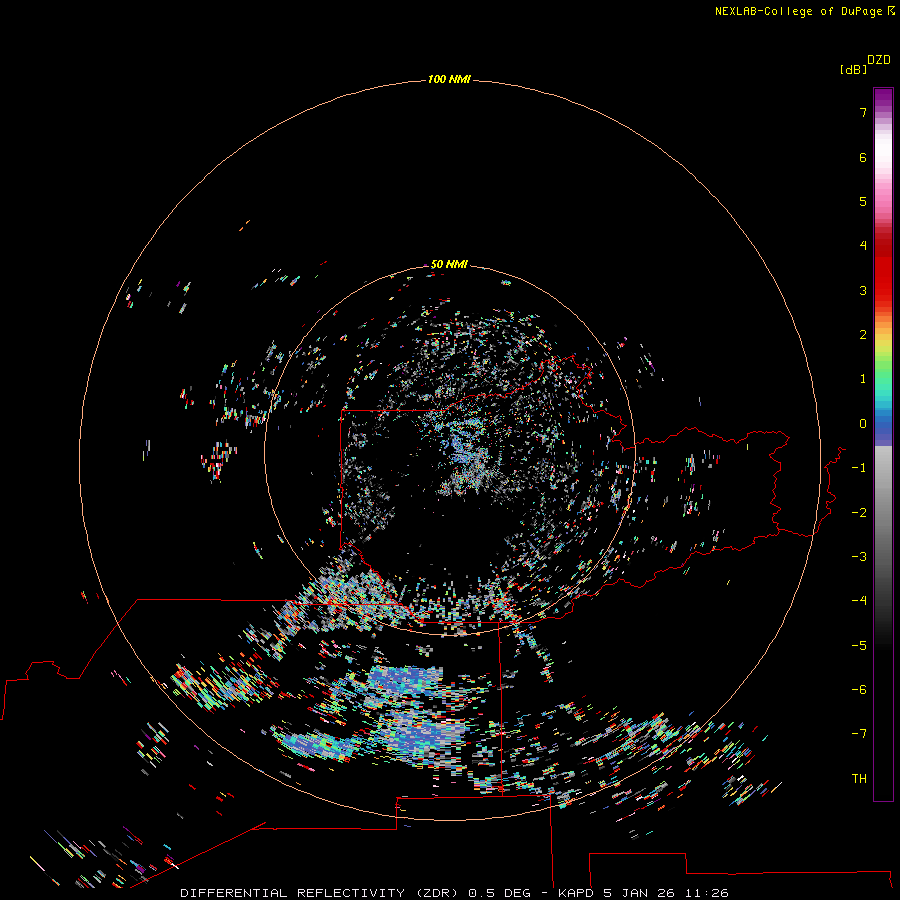Click the 7 dB value on the color scale
Image resolution: width=900 pixels, height=900 pixels.
(863, 112)
